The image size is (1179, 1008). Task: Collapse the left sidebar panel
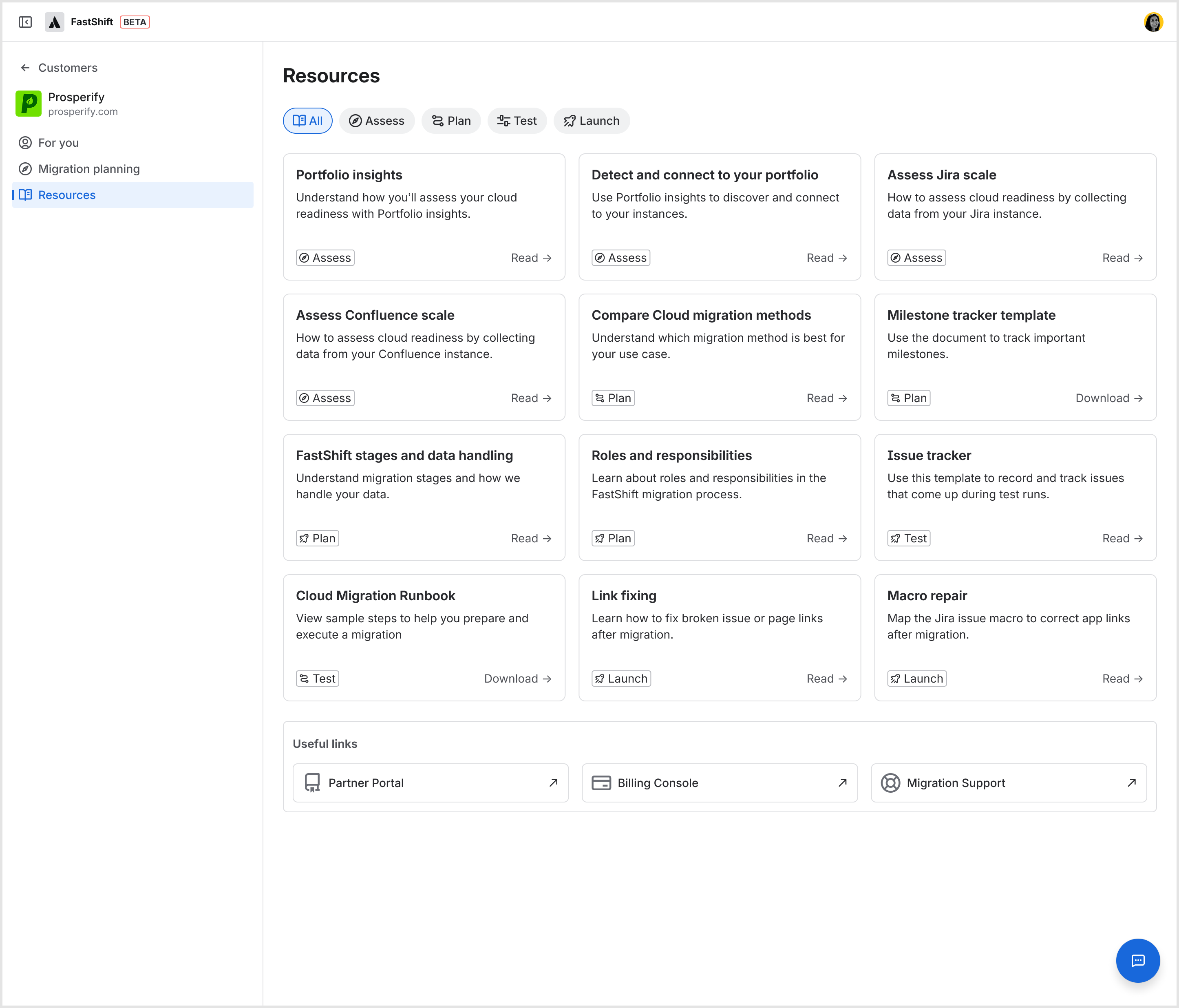click(25, 22)
